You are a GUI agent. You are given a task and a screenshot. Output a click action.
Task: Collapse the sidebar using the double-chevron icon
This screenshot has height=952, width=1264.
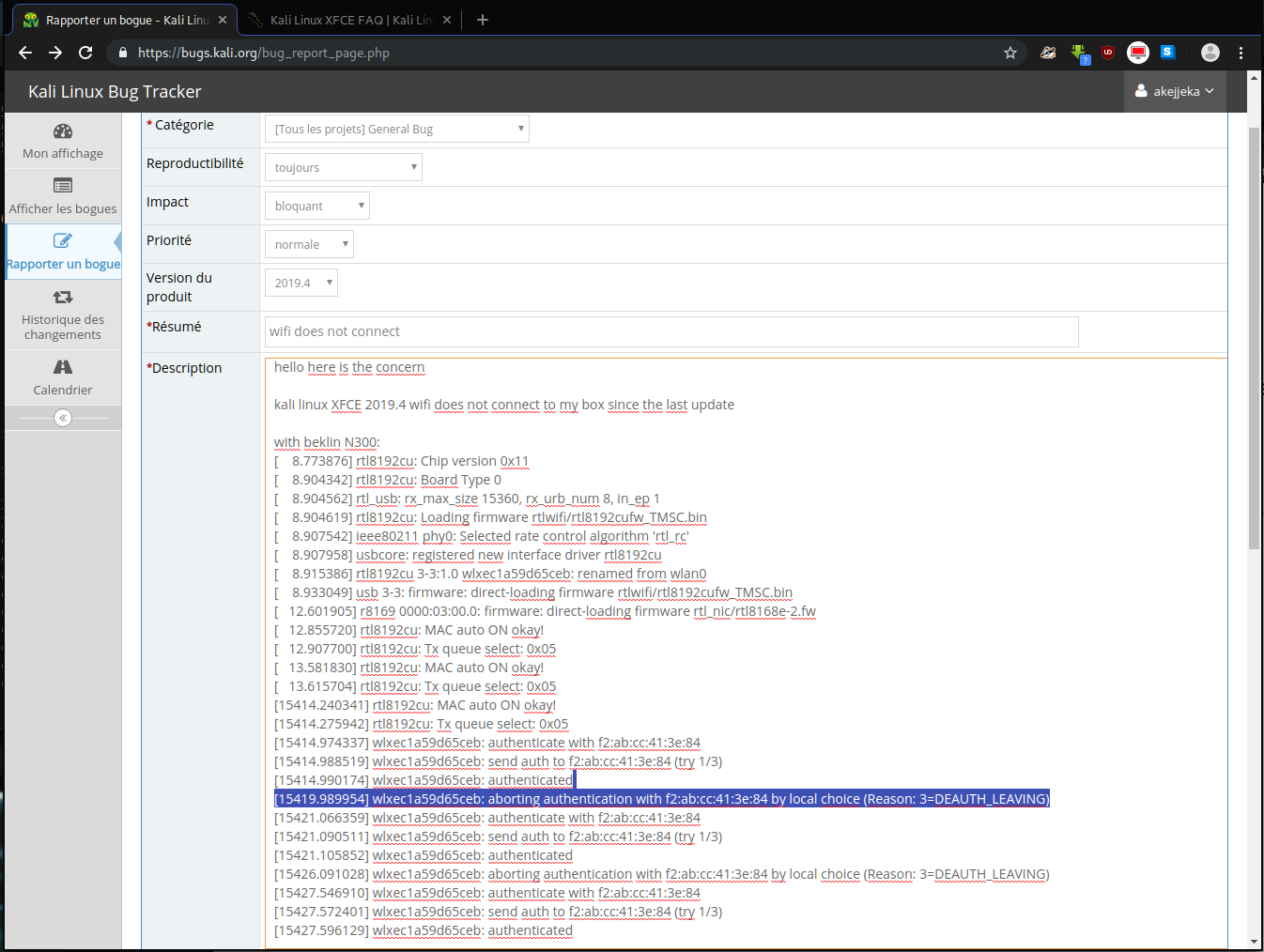point(63,418)
